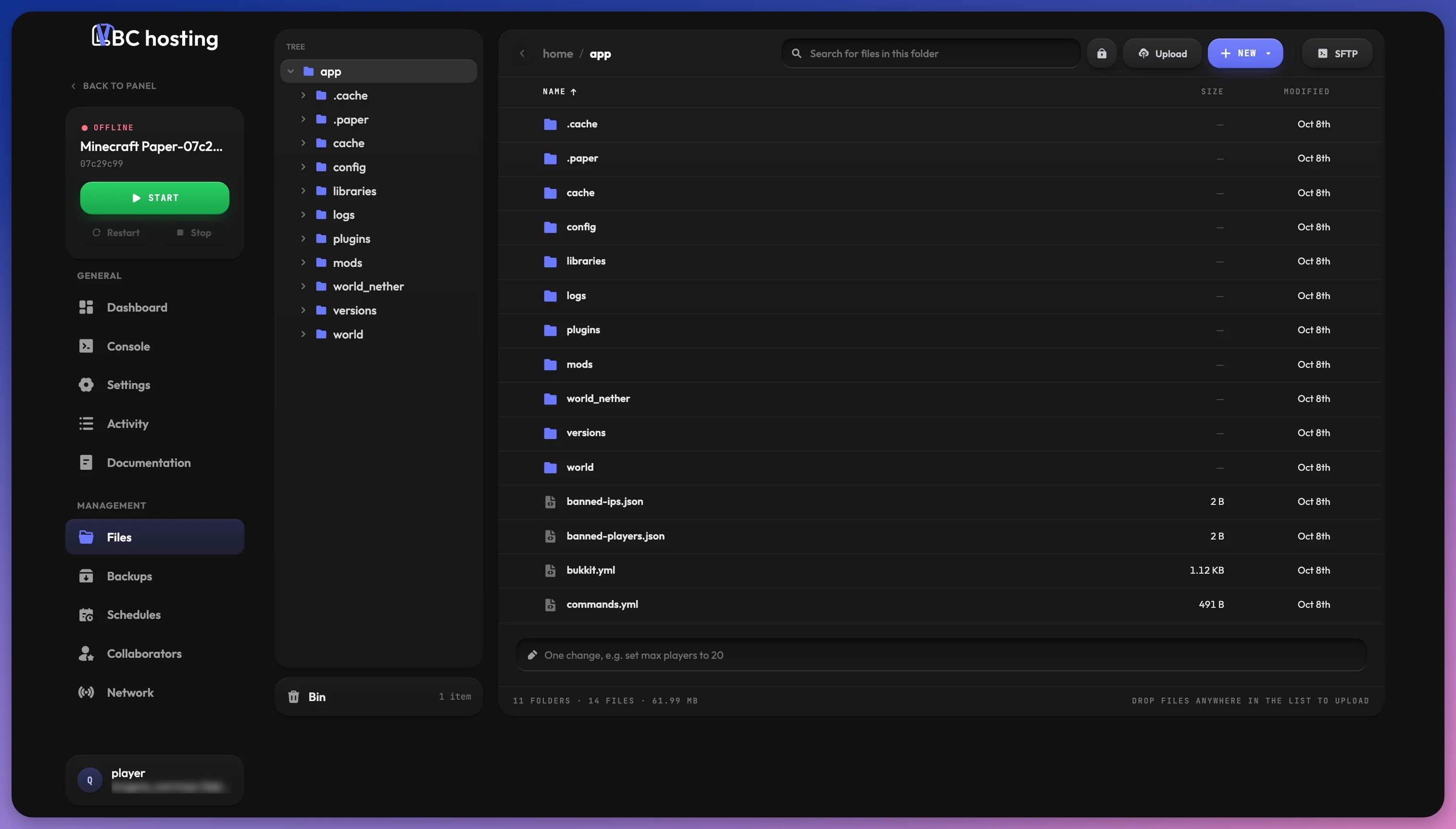Open the Console sidebar item
Image resolution: width=1456 pixels, height=829 pixels.
tap(154, 346)
